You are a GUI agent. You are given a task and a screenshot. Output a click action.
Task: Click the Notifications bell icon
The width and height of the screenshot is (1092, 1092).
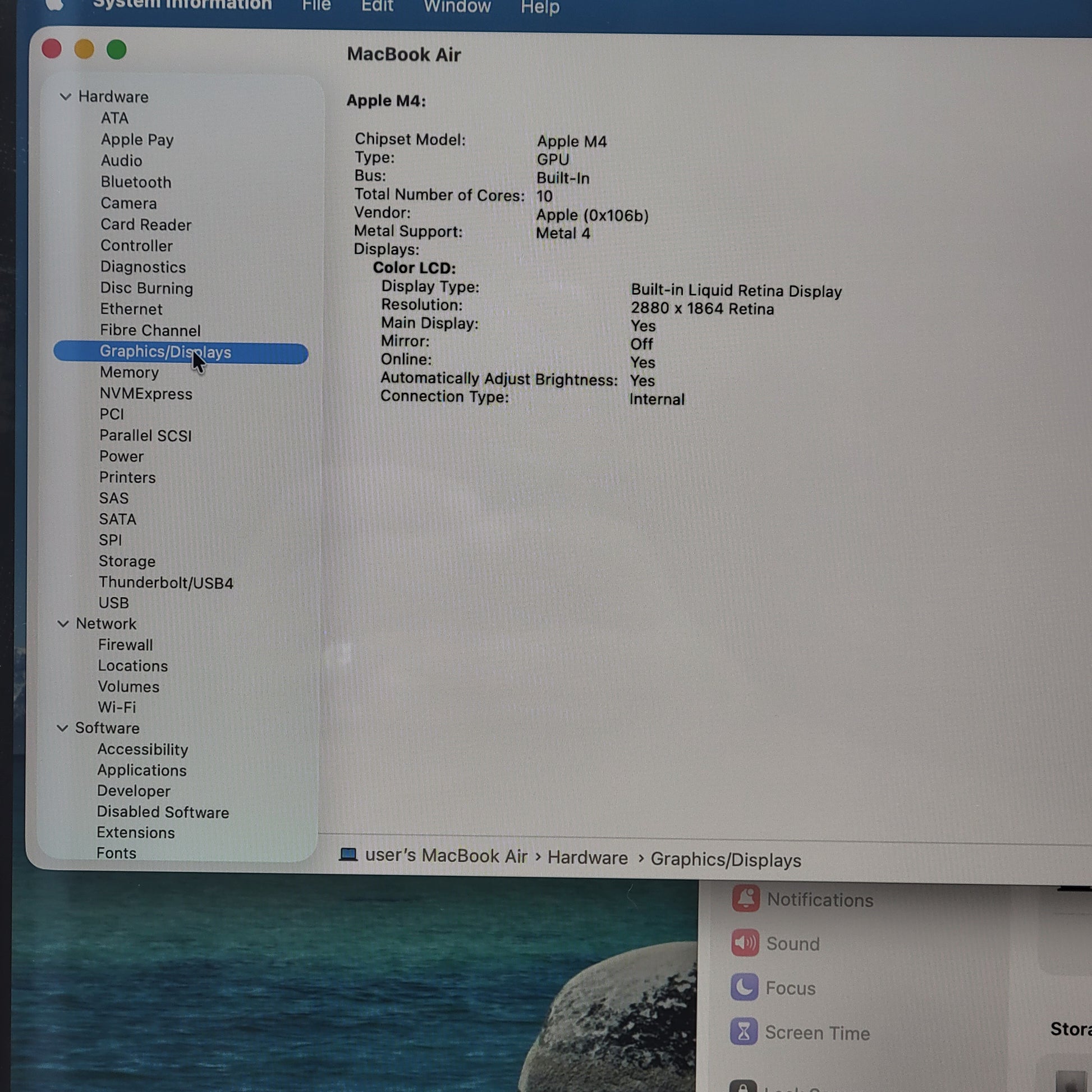click(x=746, y=898)
